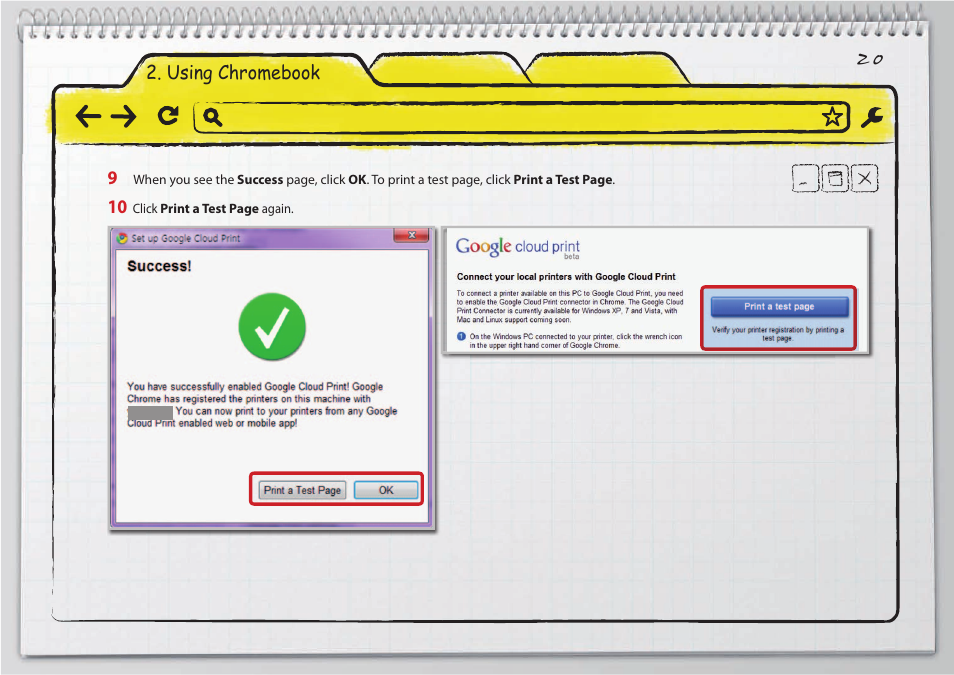Click the step 10 'Click Print a Test Page again' sentence

213,209
